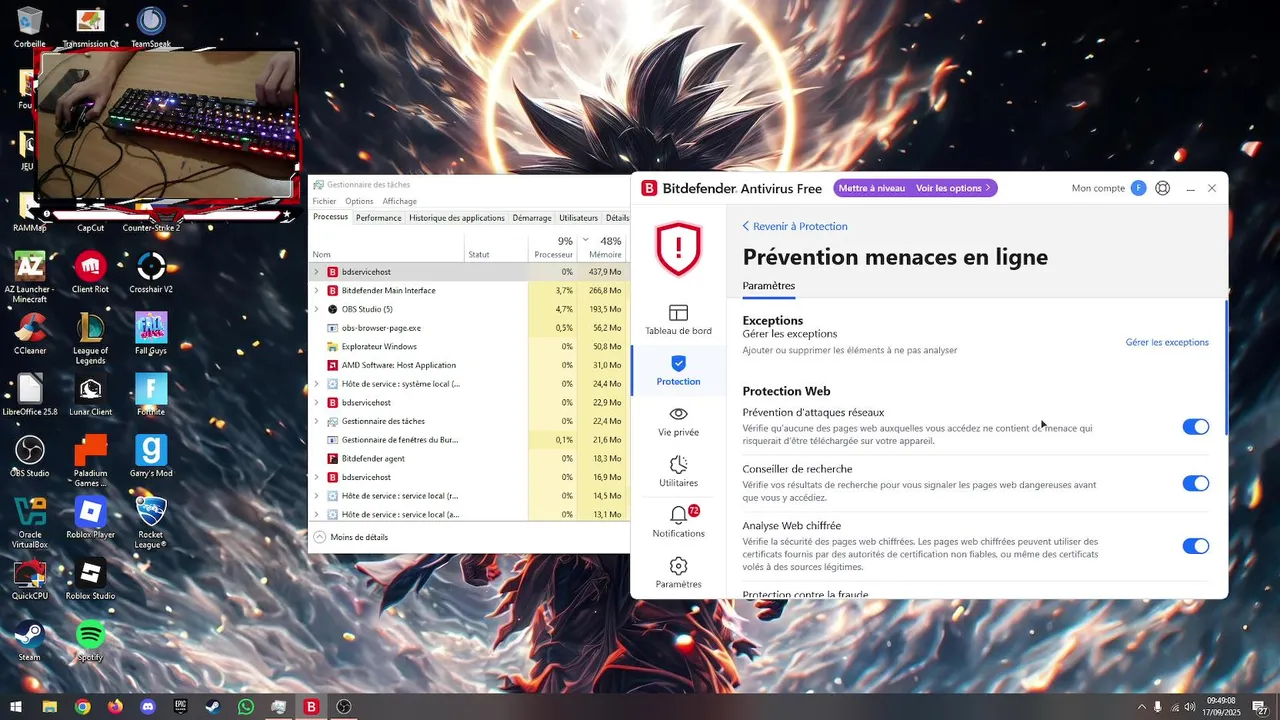Screen dimensions: 1280x720
Task: Turn off Conseiller de recherche toggle
Action: tap(1195, 483)
